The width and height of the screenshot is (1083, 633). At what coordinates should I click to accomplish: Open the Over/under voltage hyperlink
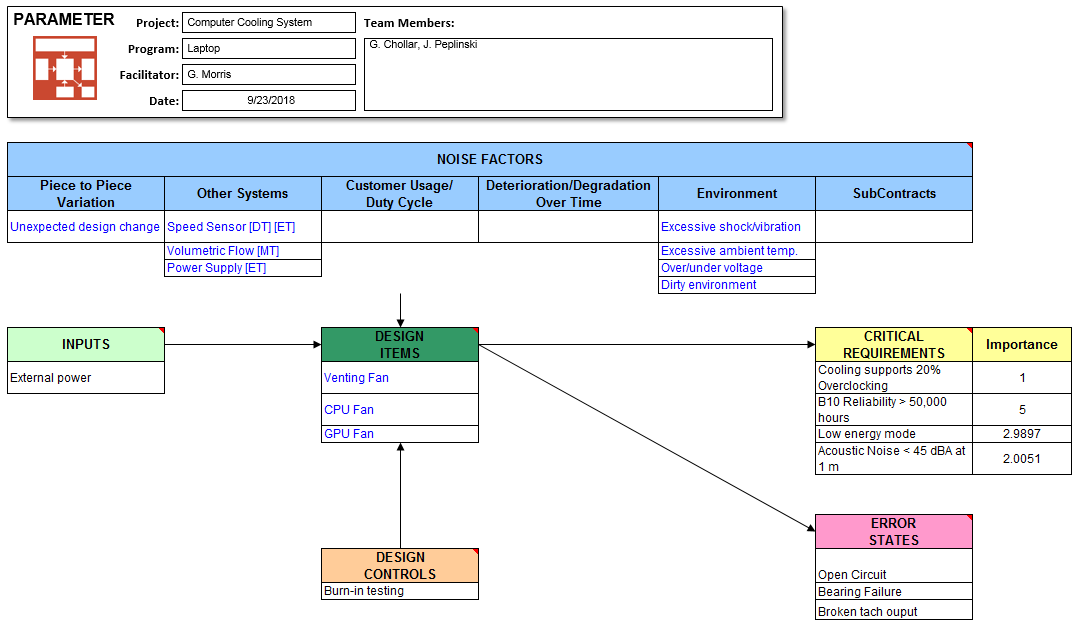[712, 268]
